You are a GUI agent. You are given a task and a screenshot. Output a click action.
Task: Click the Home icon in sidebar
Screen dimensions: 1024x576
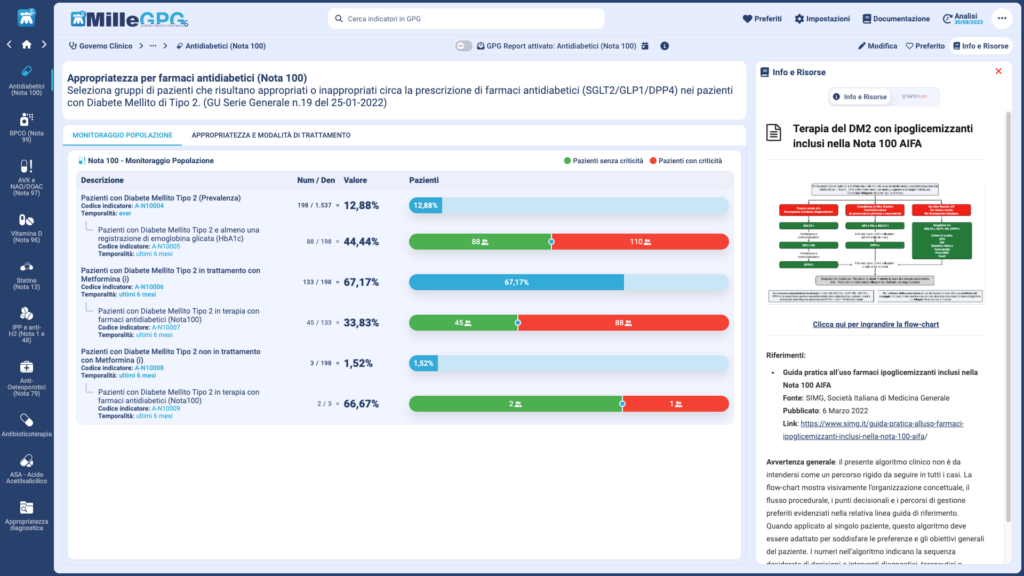26,44
